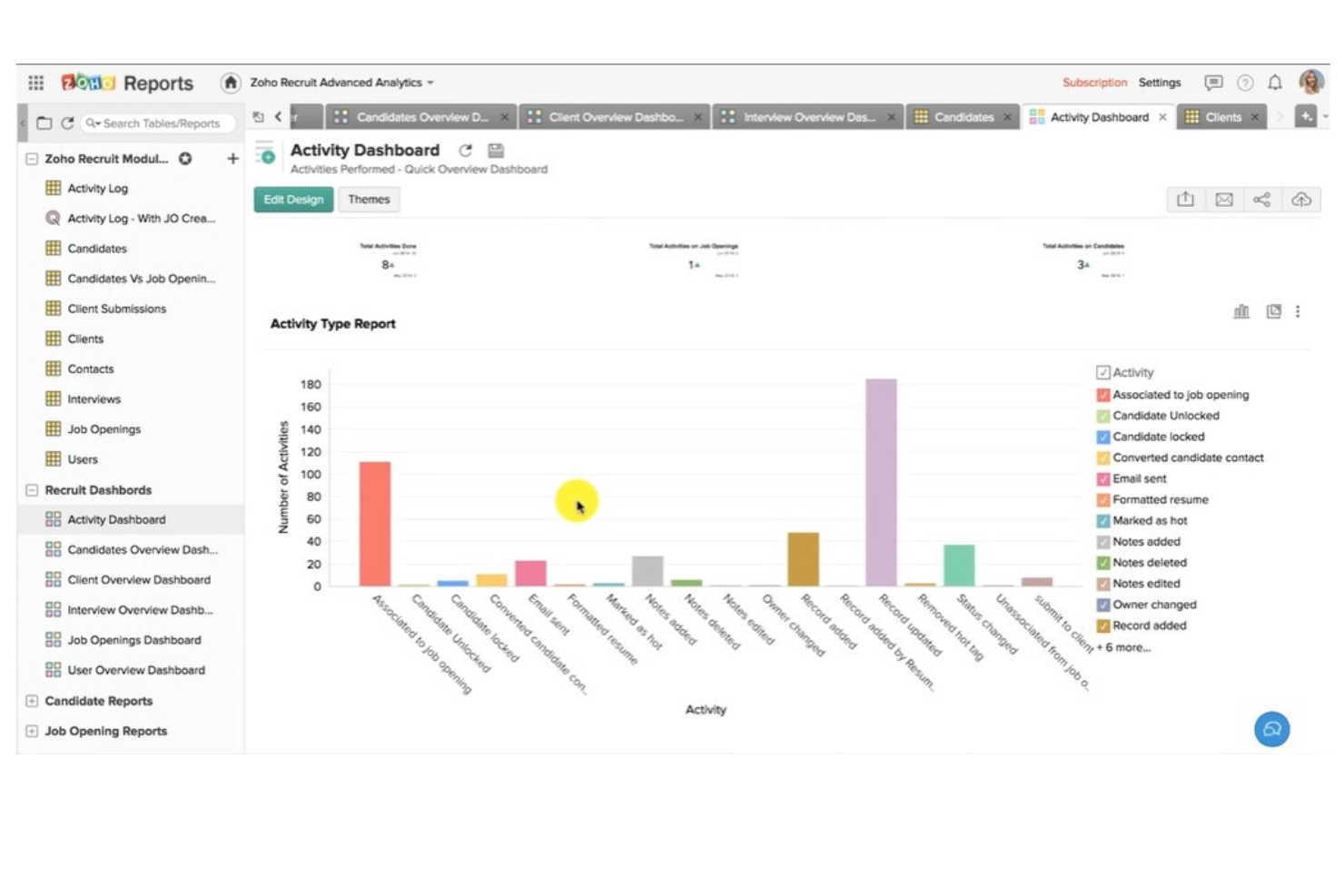Click the Search Tables/Reports field
This screenshot has width=1344, height=896.
click(x=161, y=123)
